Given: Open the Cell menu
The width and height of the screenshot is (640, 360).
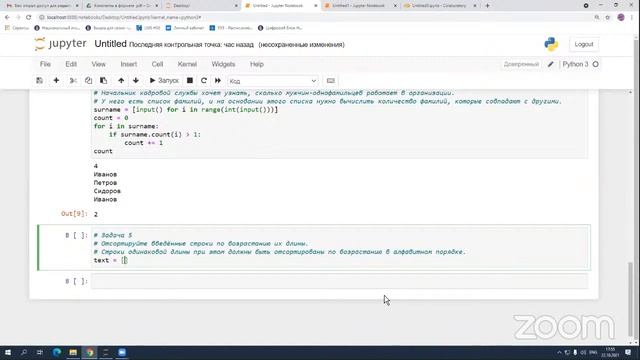Looking at the screenshot, I should pyautogui.click(x=157, y=64).
